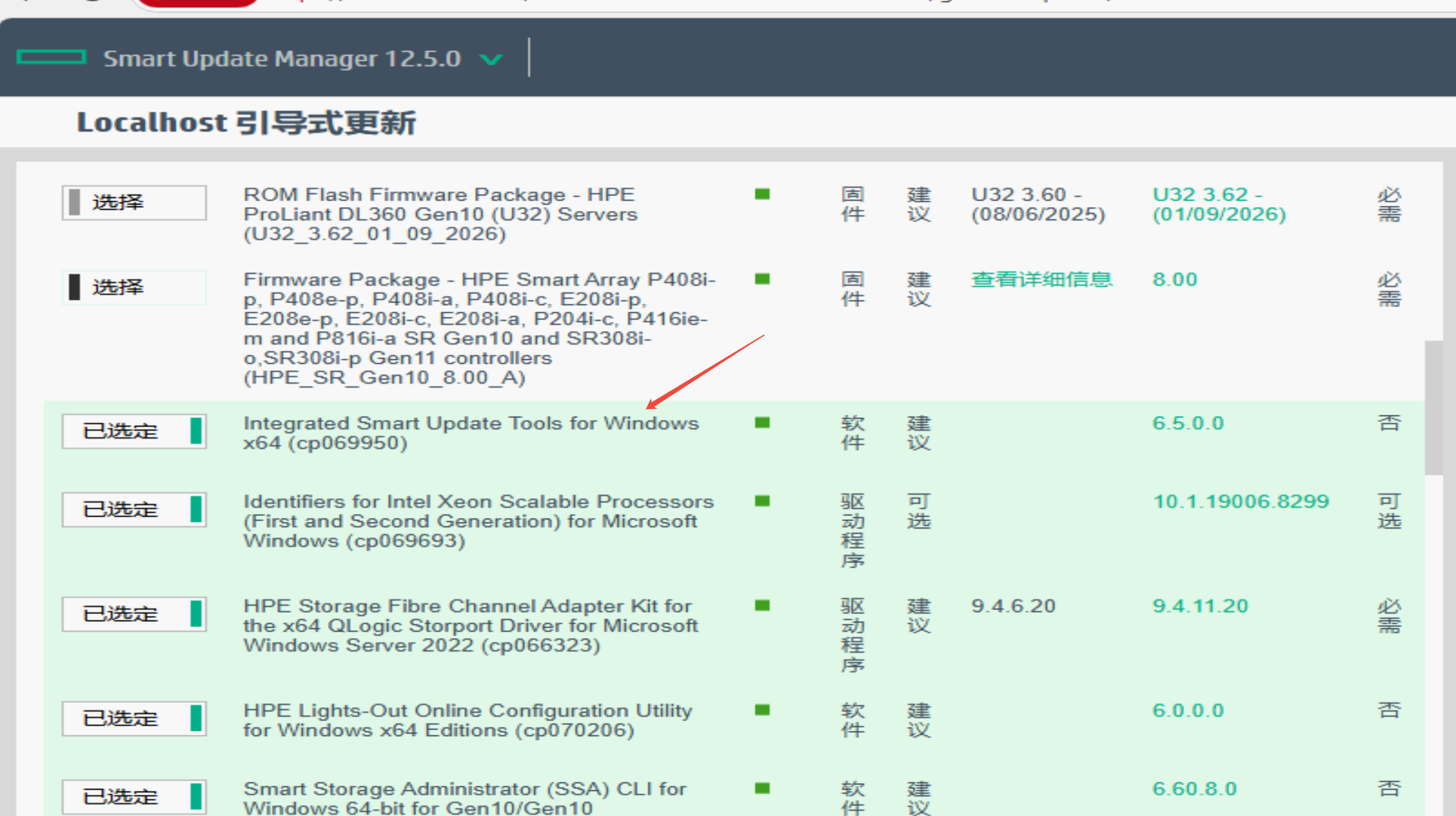The width and height of the screenshot is (1456, 816).
Task: Click green status icon for Lights-Out Configuration Utility
Action: [x=762, y=710]
